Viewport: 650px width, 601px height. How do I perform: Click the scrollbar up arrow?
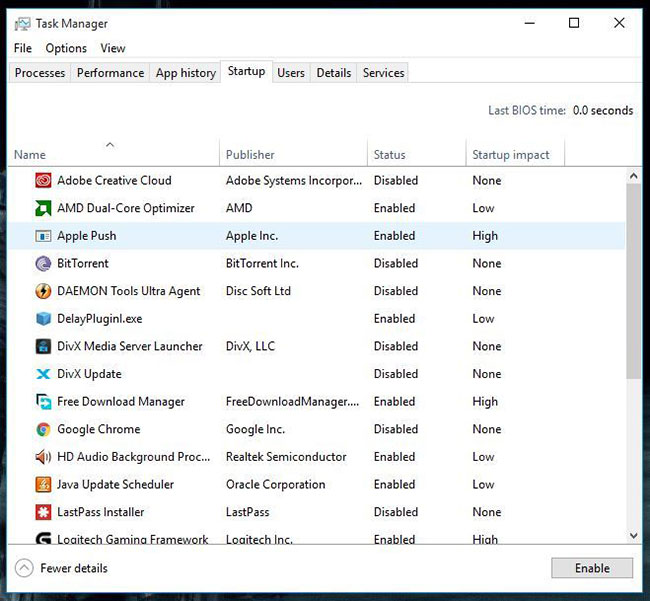click(633, 176)
